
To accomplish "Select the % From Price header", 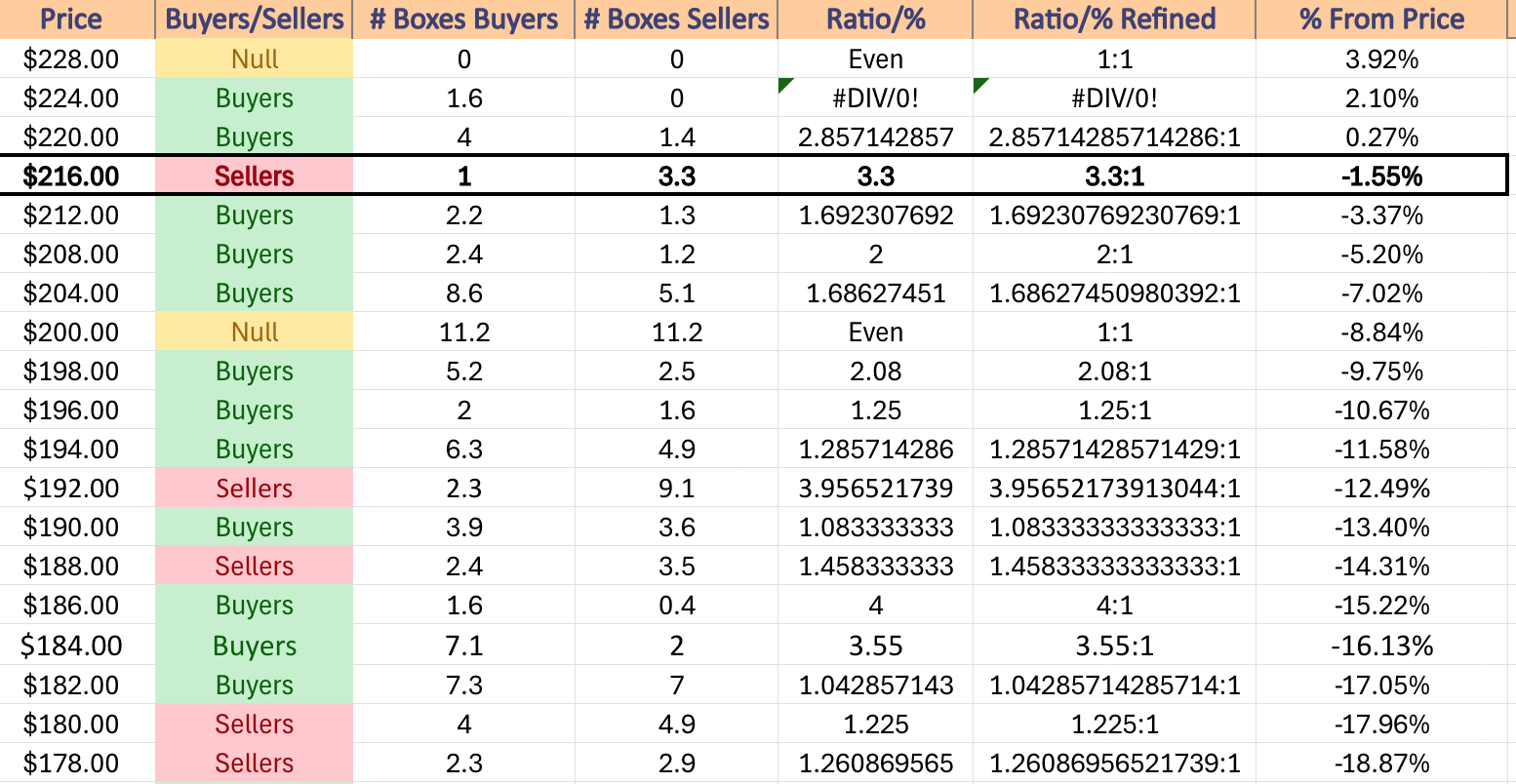I will 1381,19.
